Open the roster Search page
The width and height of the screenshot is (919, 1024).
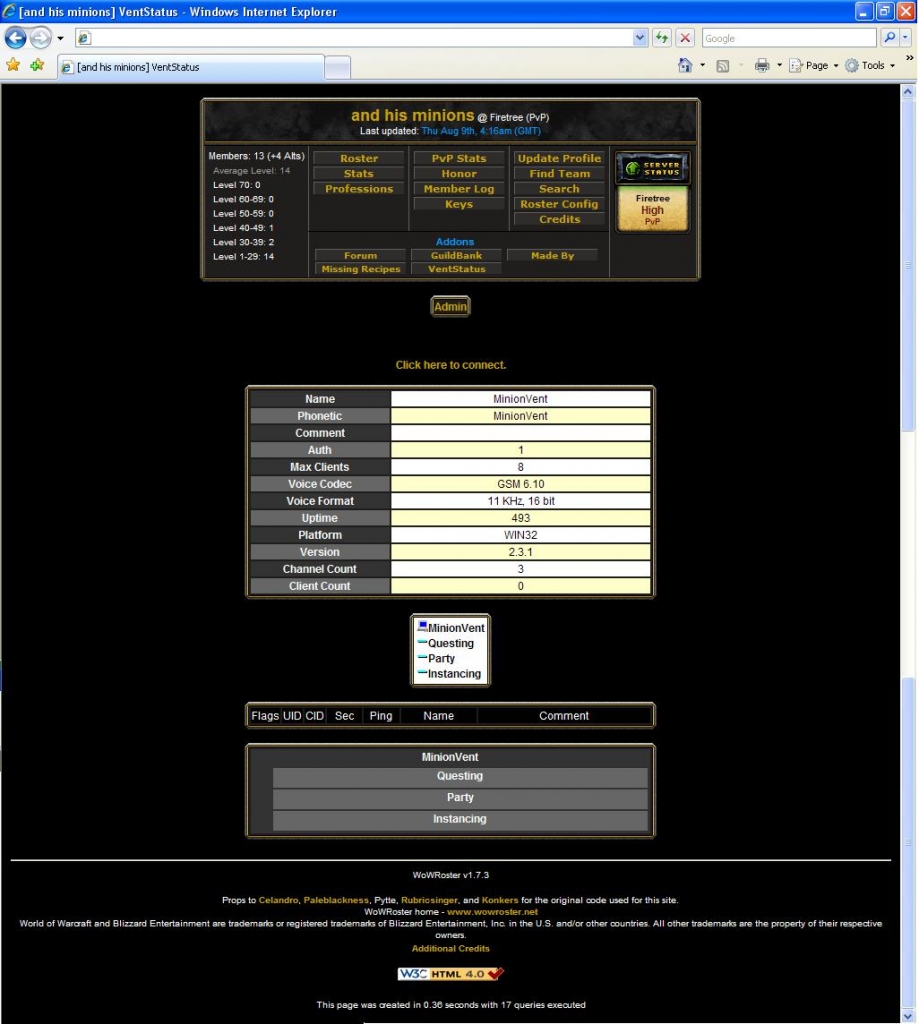(x=559, y=189)
